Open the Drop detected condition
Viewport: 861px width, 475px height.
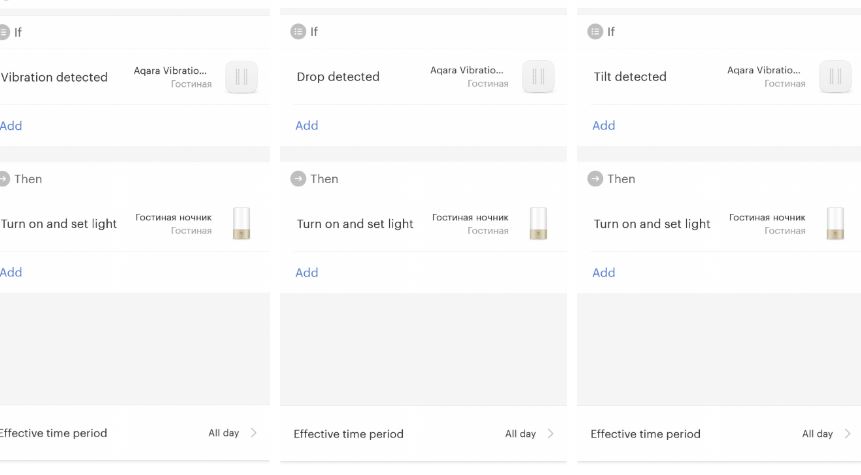[338, 77]
